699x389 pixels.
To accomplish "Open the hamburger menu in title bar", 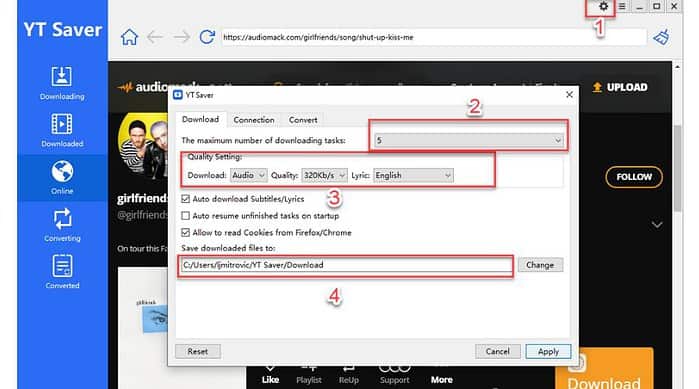I will 622,7.
